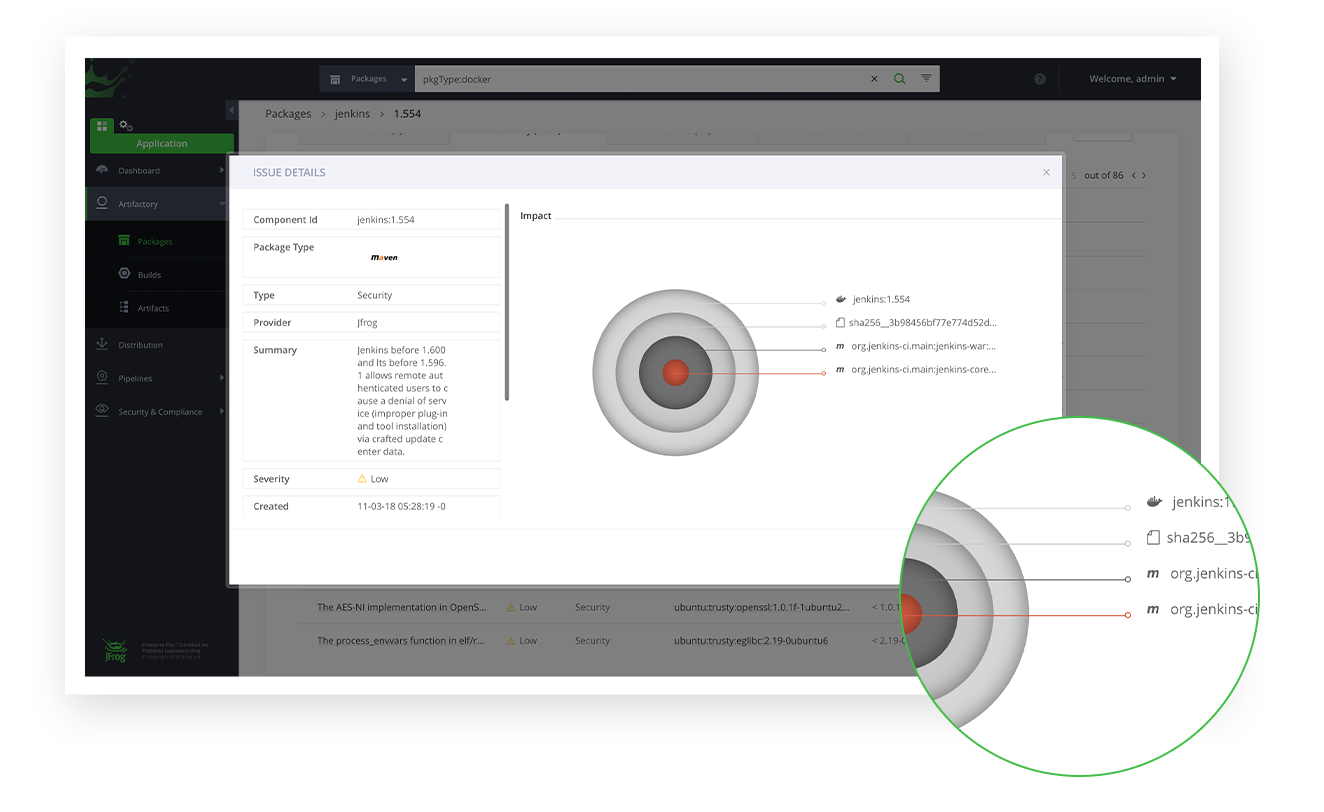Click the 'ubuntu:trusty:eglibc:2.19-0ubuntu6' component cell
Viewport: 1324px width, 812px height.
pos(751,641)
